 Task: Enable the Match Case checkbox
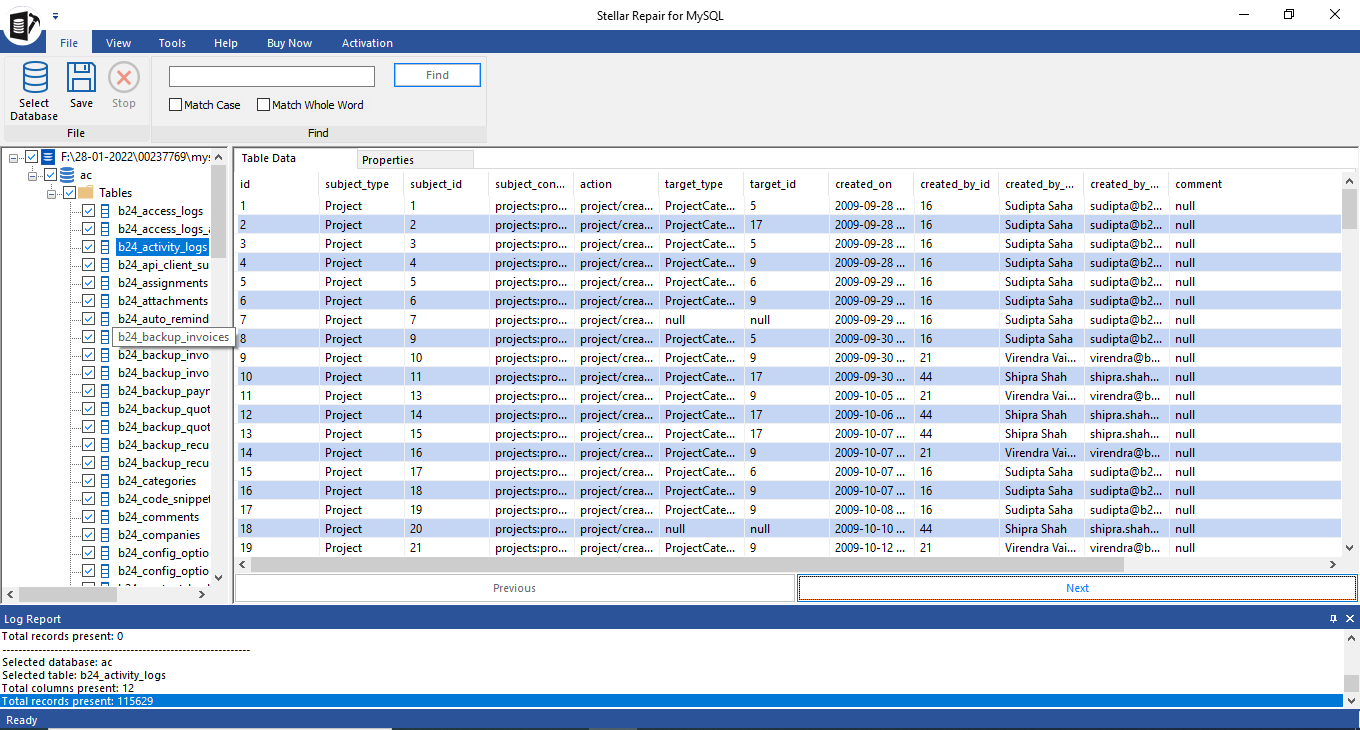point(176,105)
